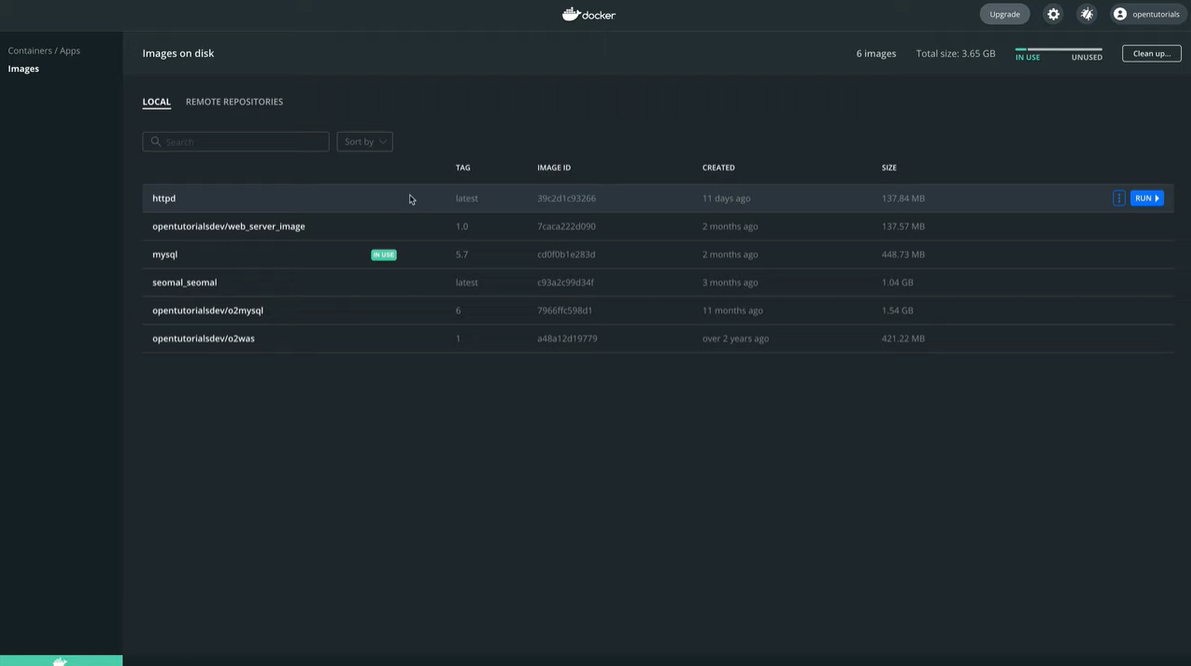Click the IN USE / UNUSED usage bar

(1058, 49)
